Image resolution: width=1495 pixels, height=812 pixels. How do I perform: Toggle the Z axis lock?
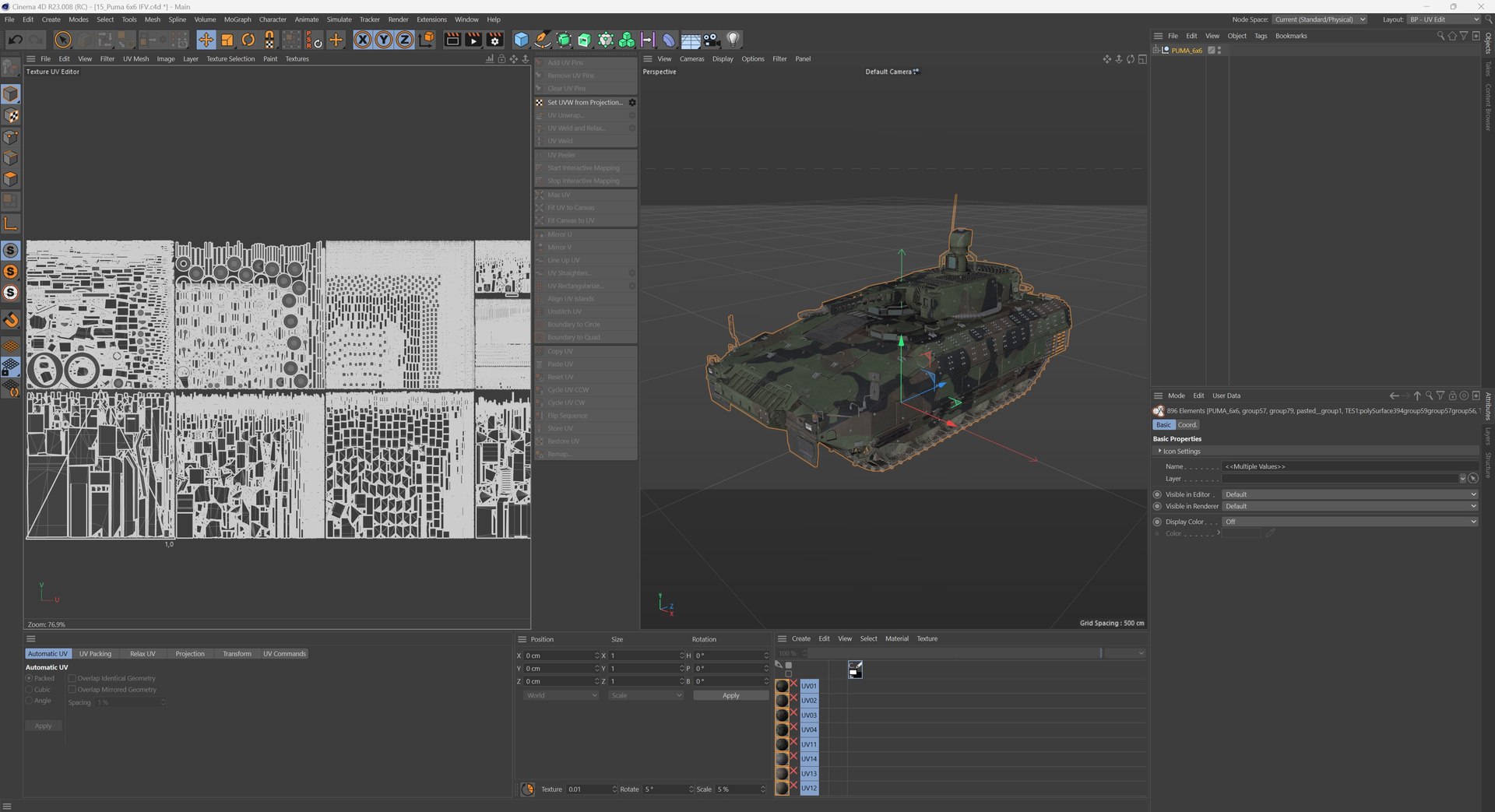[404, 40]
